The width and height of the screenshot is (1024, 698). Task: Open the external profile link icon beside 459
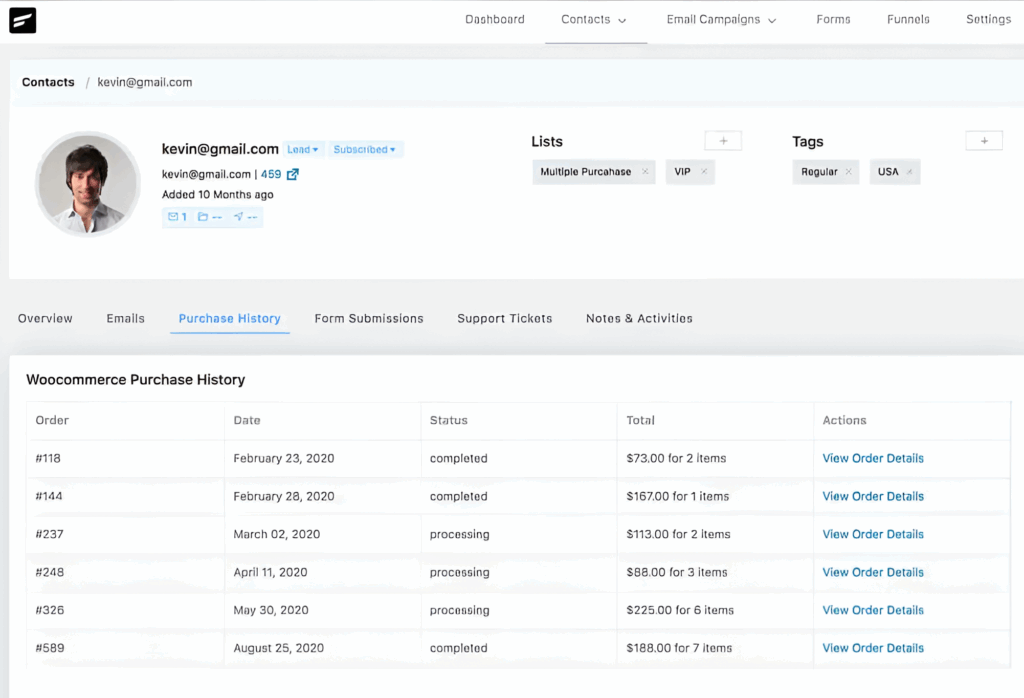pos(293,174)
